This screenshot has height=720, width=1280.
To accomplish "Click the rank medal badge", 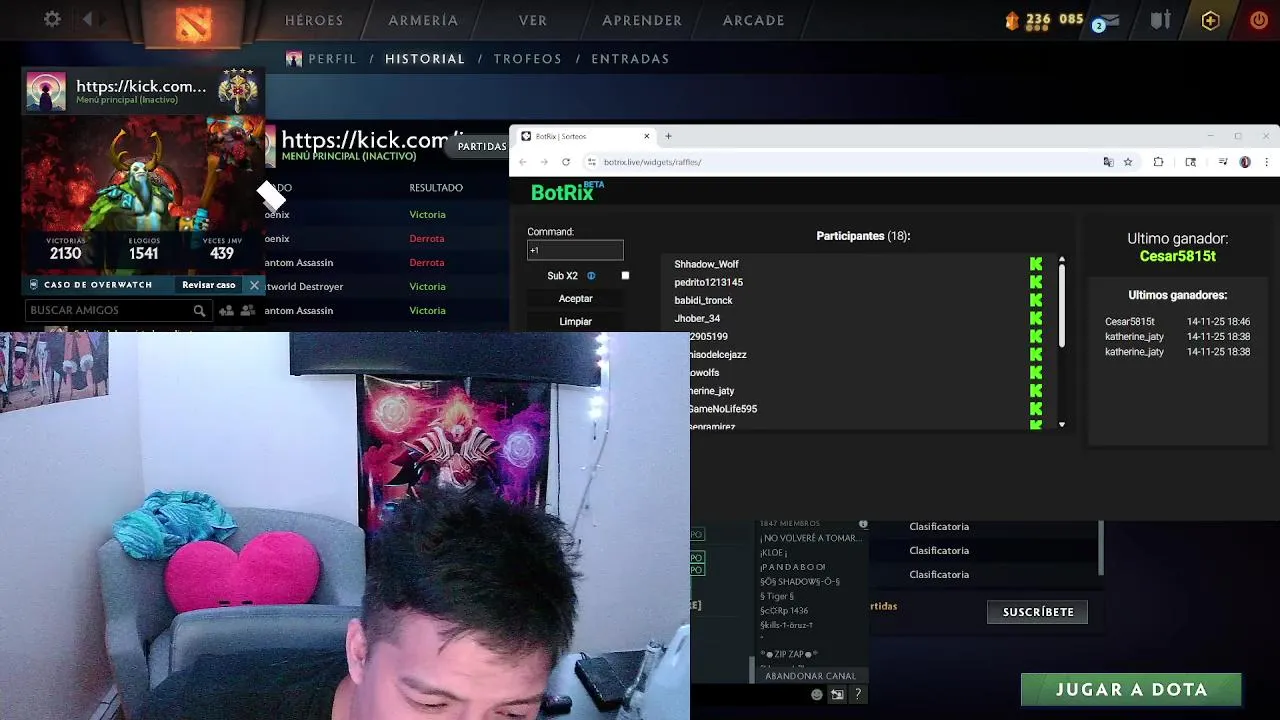I will click(238, 91).
